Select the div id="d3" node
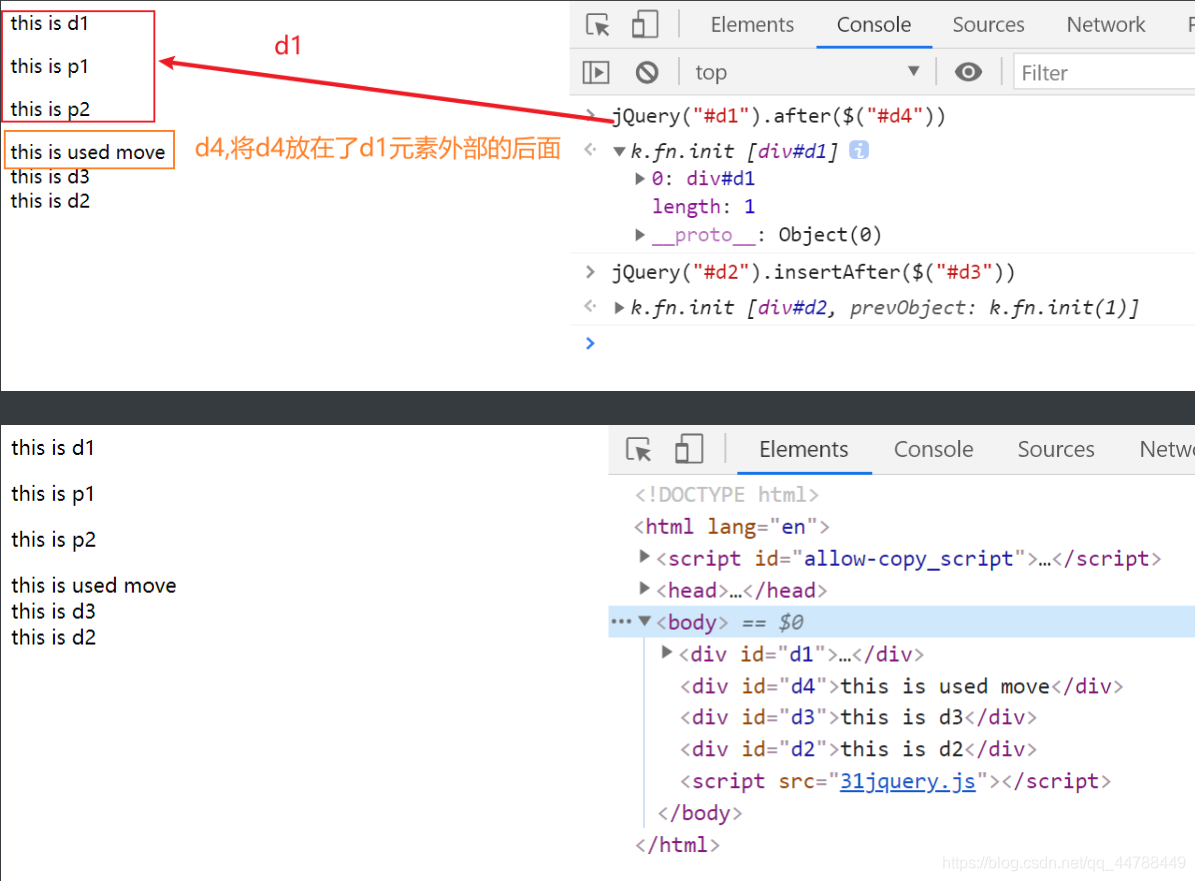This screenshot has width=1195, height=881. coord(858,717)
